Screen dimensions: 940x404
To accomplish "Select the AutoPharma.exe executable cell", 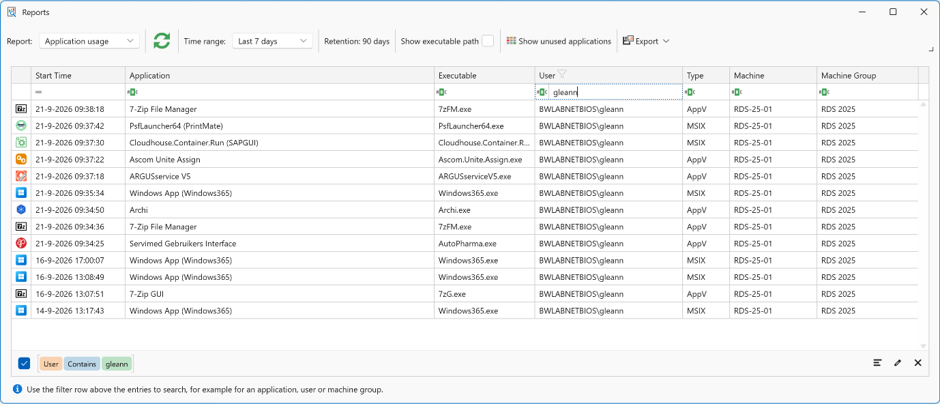I will (x=484, y=243).
